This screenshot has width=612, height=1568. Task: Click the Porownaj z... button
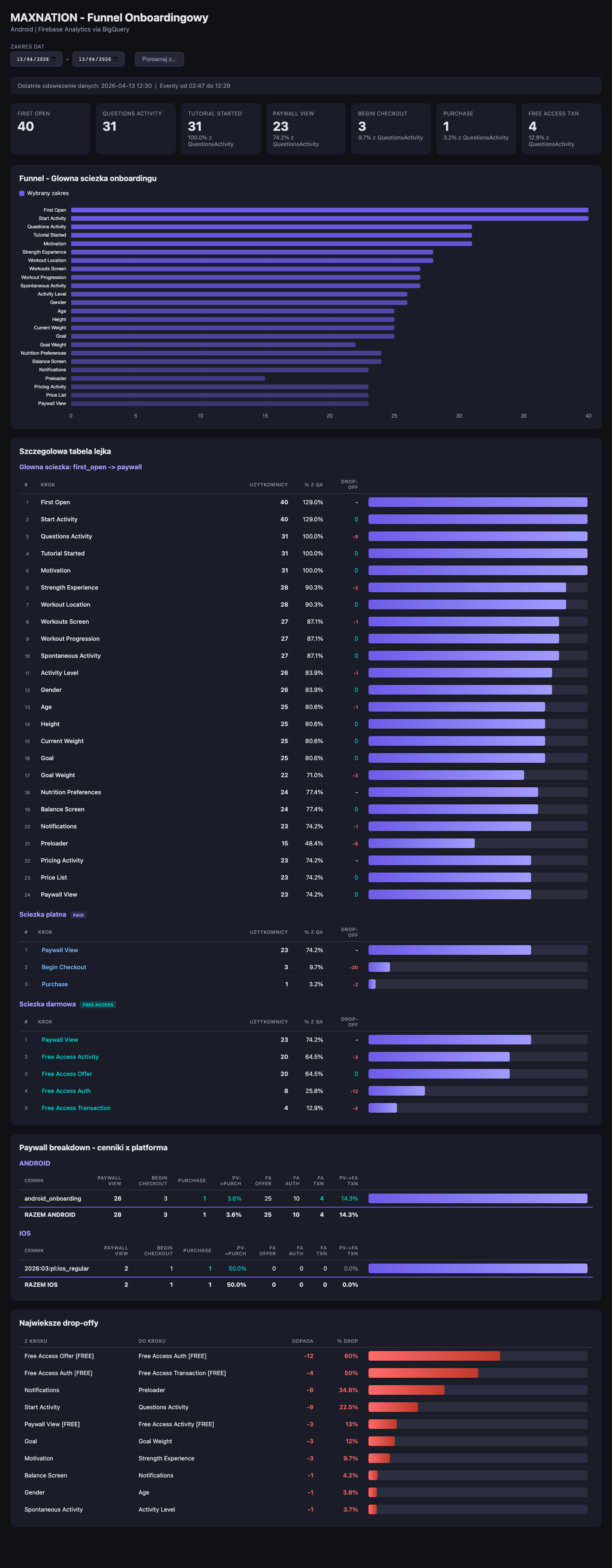(x=160, y=59)
